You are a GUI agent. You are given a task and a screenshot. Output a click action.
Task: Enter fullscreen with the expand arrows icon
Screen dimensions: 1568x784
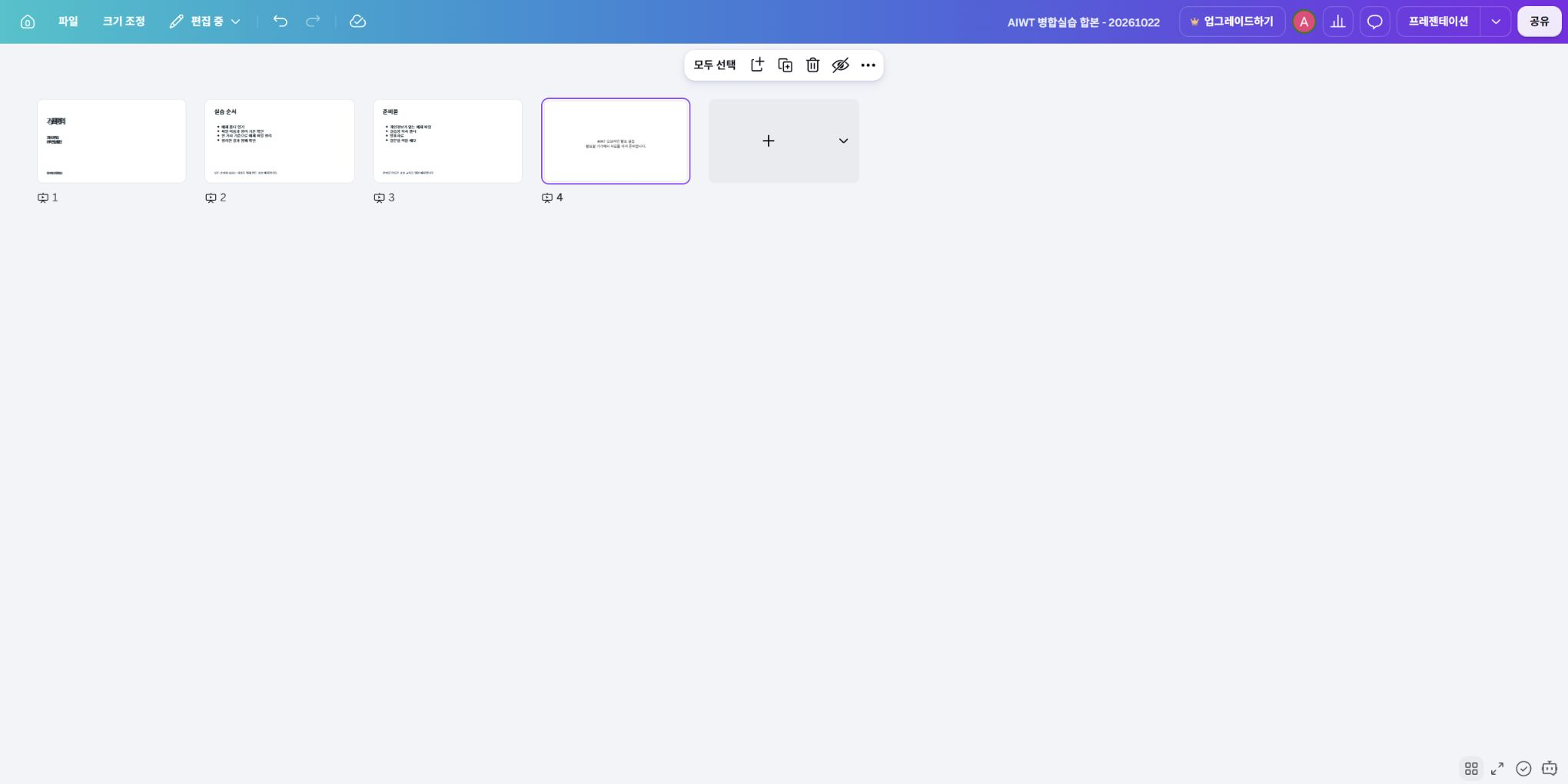point(1497,769)
